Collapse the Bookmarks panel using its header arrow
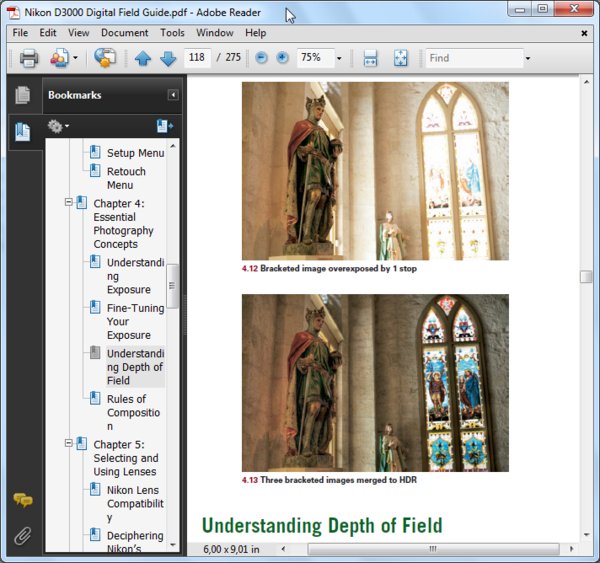600x563 pixels. [x=173, y=95]
